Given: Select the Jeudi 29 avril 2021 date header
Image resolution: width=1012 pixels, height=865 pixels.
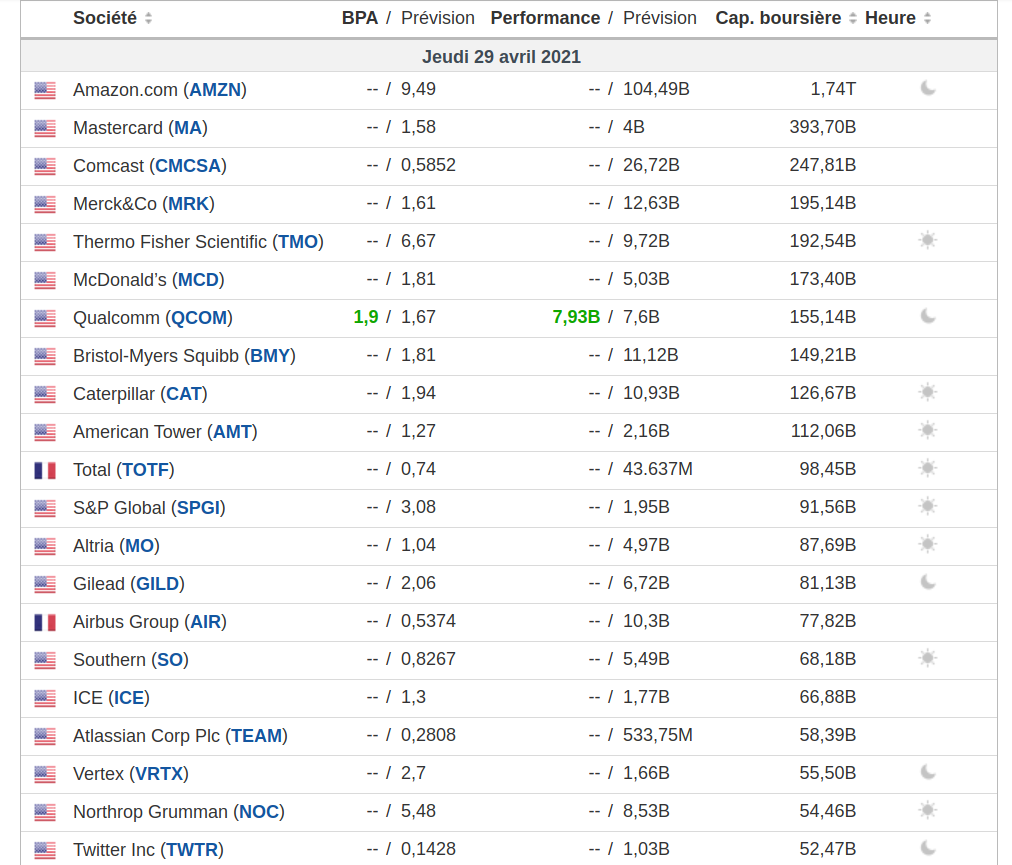Looking at the screenshot, I should [x=501, y=57].
